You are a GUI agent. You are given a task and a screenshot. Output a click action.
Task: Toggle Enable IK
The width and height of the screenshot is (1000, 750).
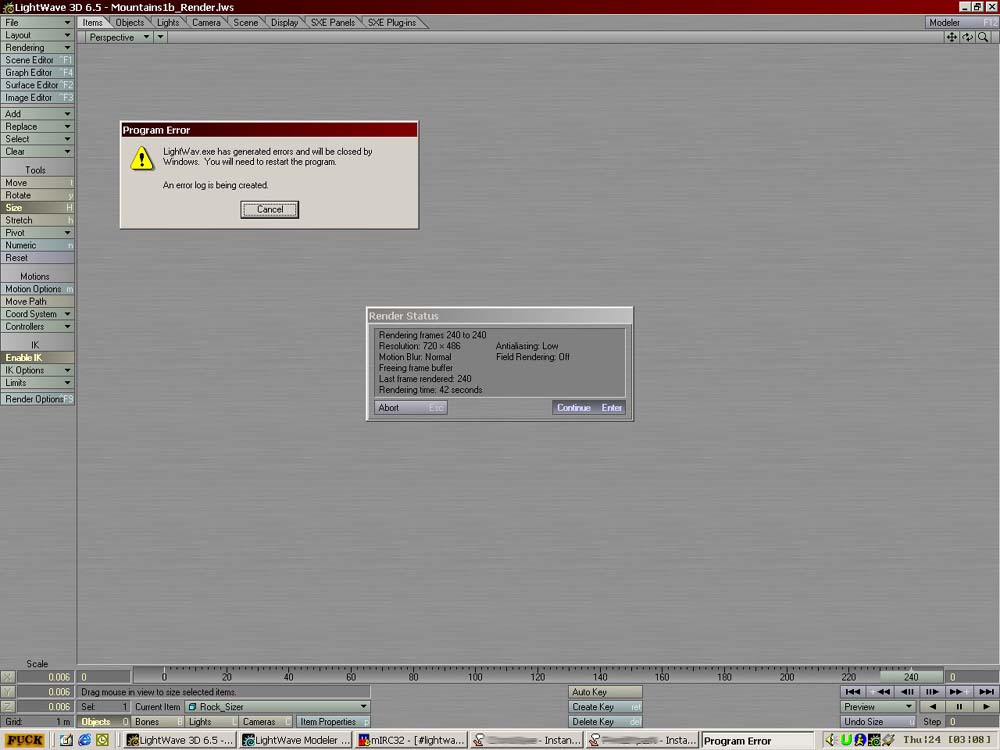pos(37,358)
